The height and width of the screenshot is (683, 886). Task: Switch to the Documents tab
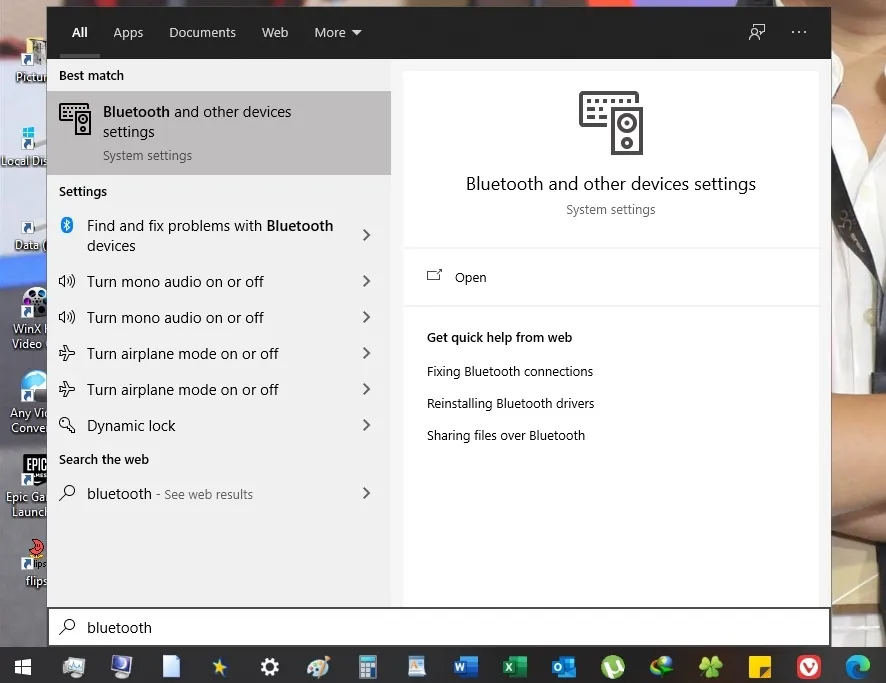pos(202,32)
